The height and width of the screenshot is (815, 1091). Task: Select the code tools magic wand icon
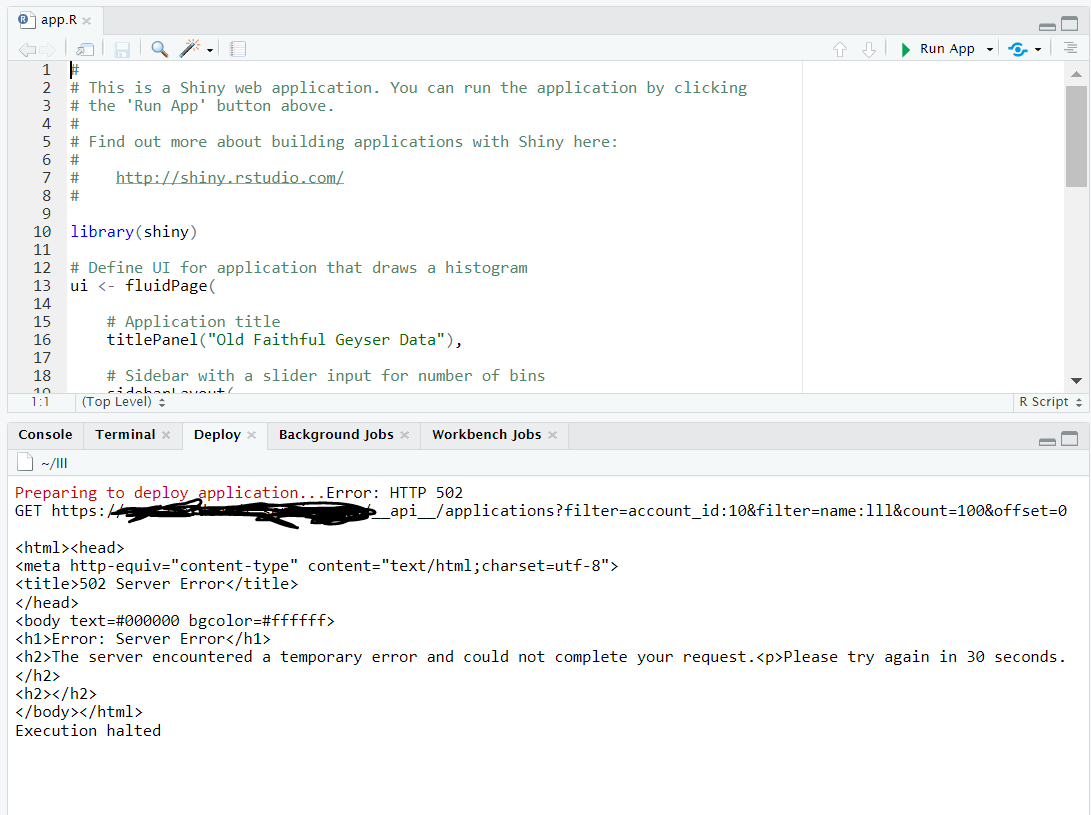pos(189,48)
